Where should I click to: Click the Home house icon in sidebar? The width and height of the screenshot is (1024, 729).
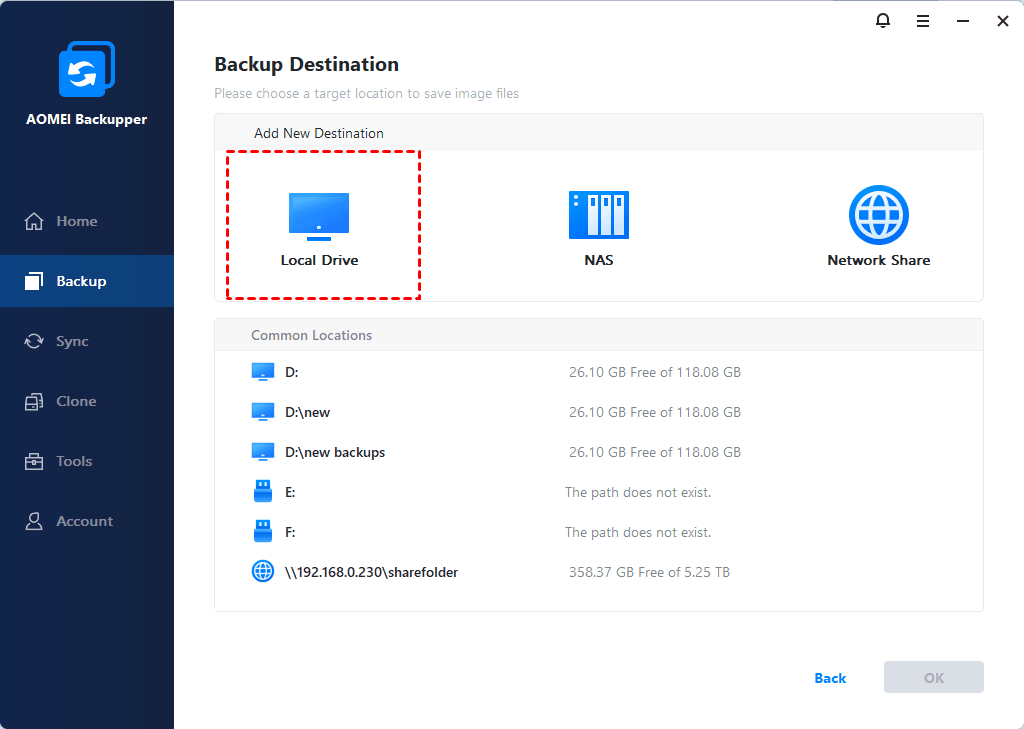(34, 221)
